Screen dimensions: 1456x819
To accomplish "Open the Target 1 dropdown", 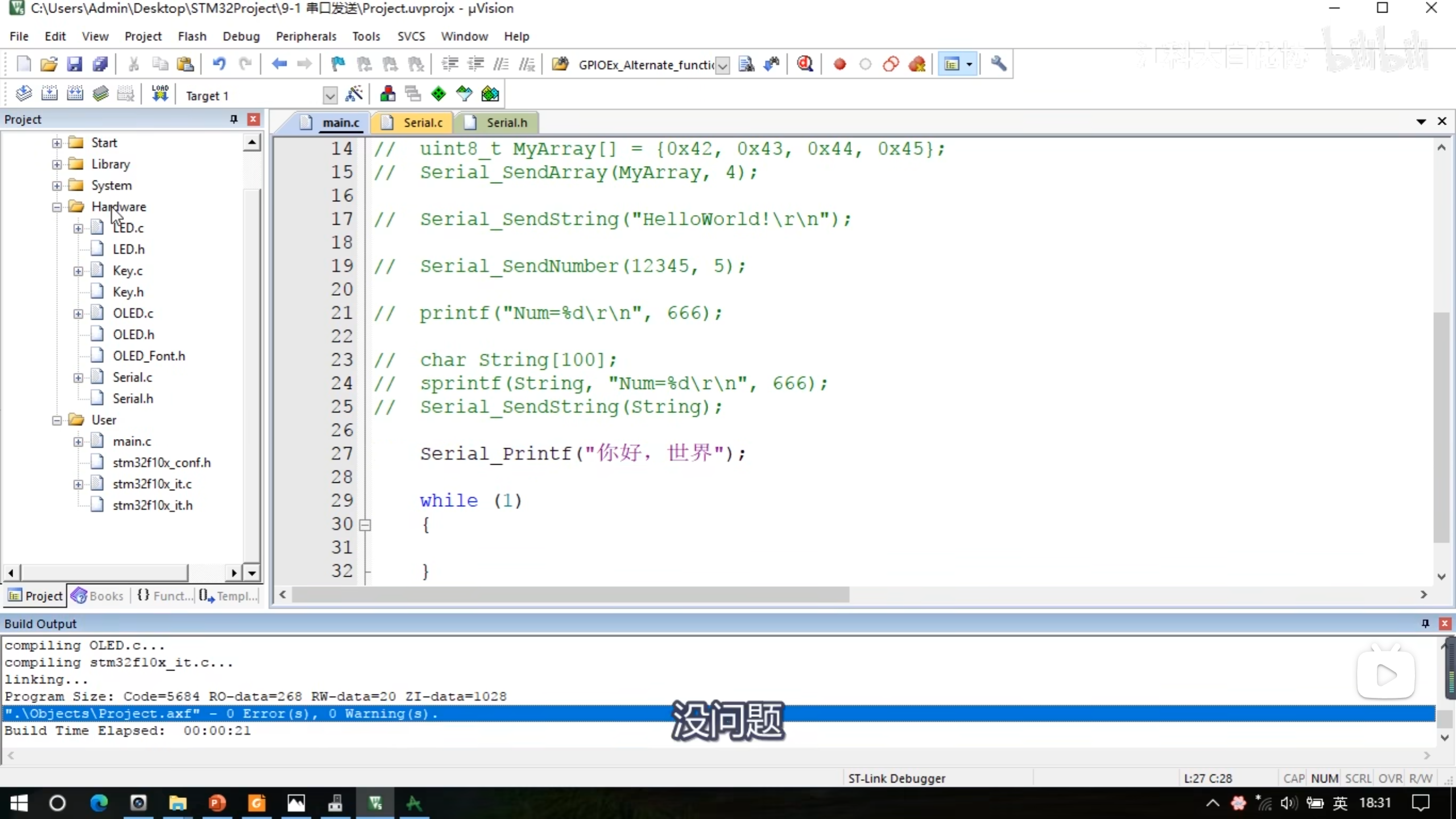I will (330, 96).
